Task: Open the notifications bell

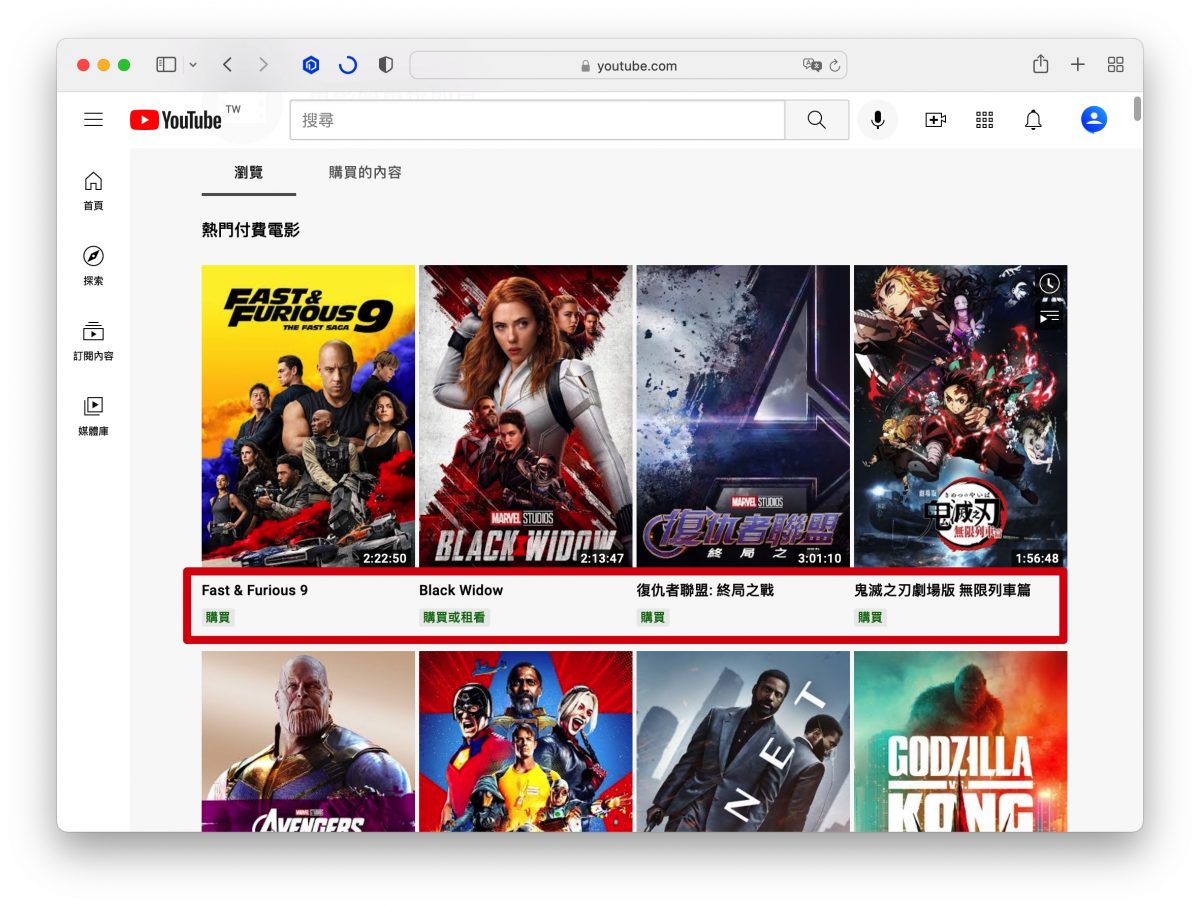Action: tap(1033, 120)
